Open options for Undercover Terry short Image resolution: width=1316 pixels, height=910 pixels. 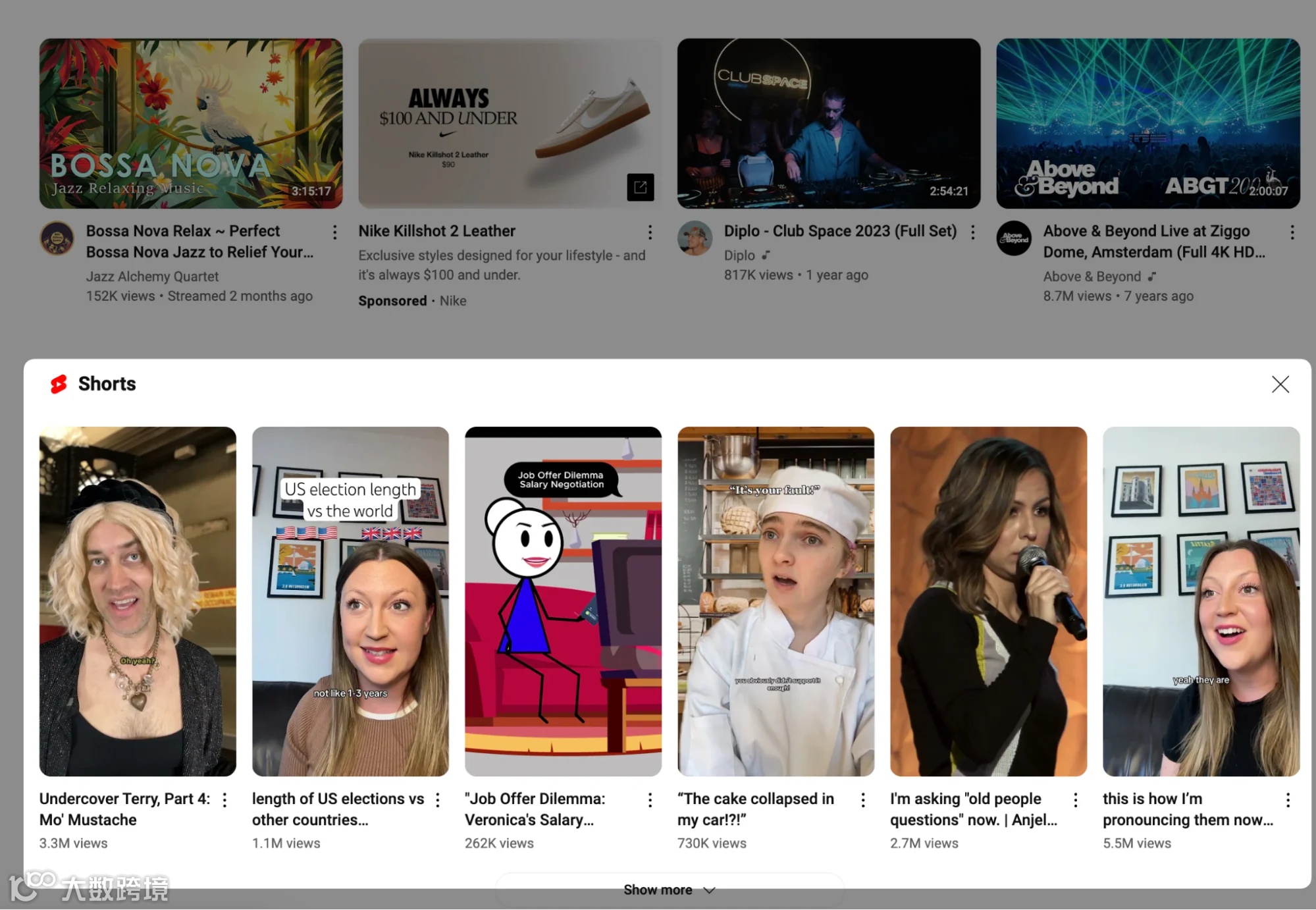[224, 799]
